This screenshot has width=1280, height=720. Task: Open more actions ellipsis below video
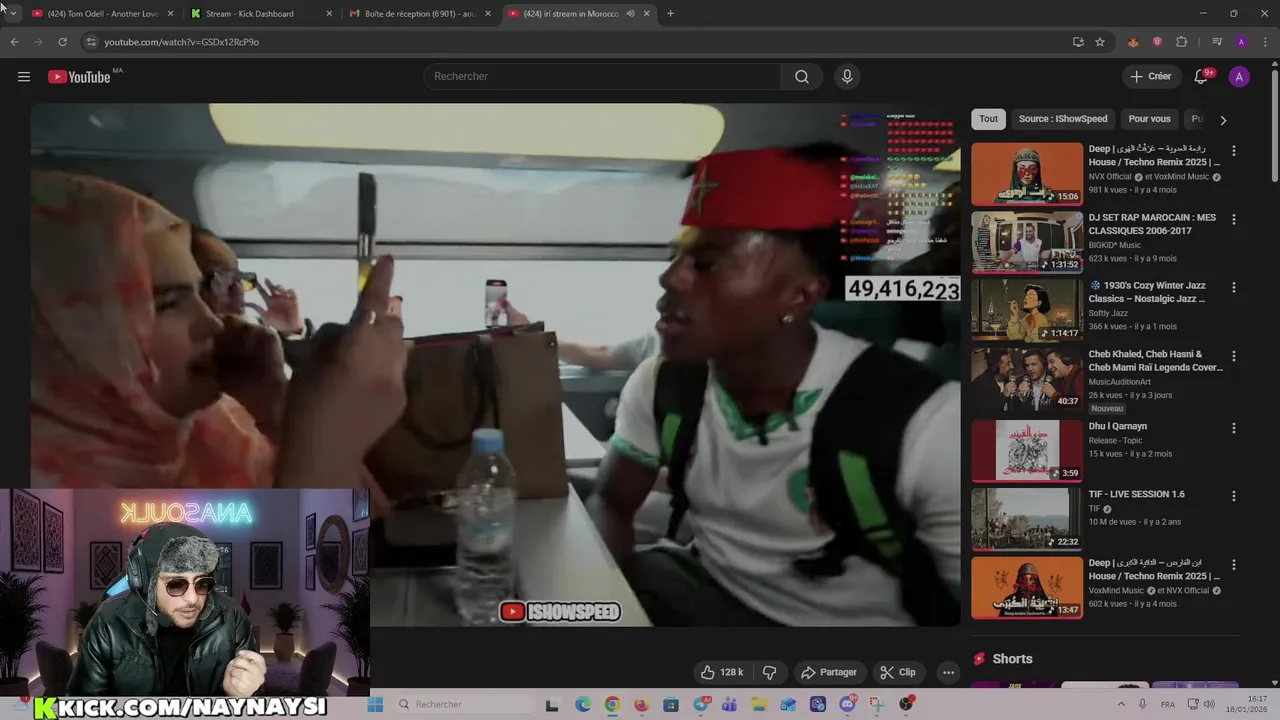coord(948,672)
